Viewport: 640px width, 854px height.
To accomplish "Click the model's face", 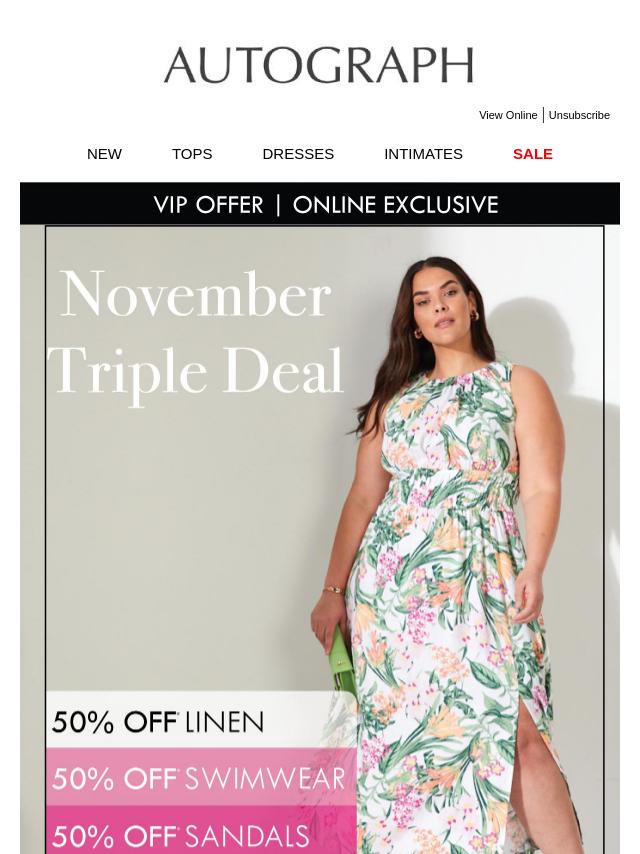I will [x=444, y=308].
